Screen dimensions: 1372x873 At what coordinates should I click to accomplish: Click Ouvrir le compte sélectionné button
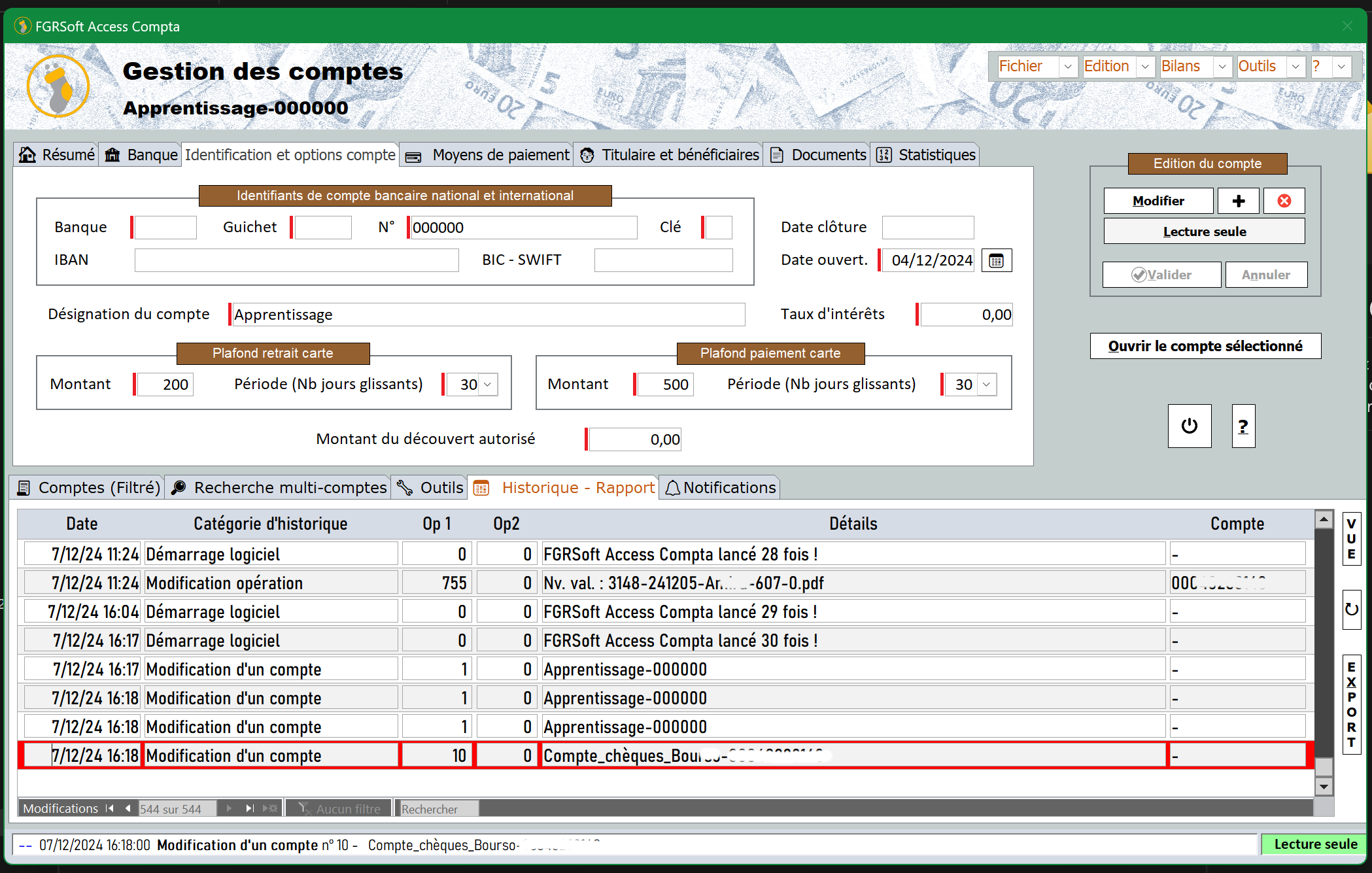pyautogui.click(x=1205, y=346)
